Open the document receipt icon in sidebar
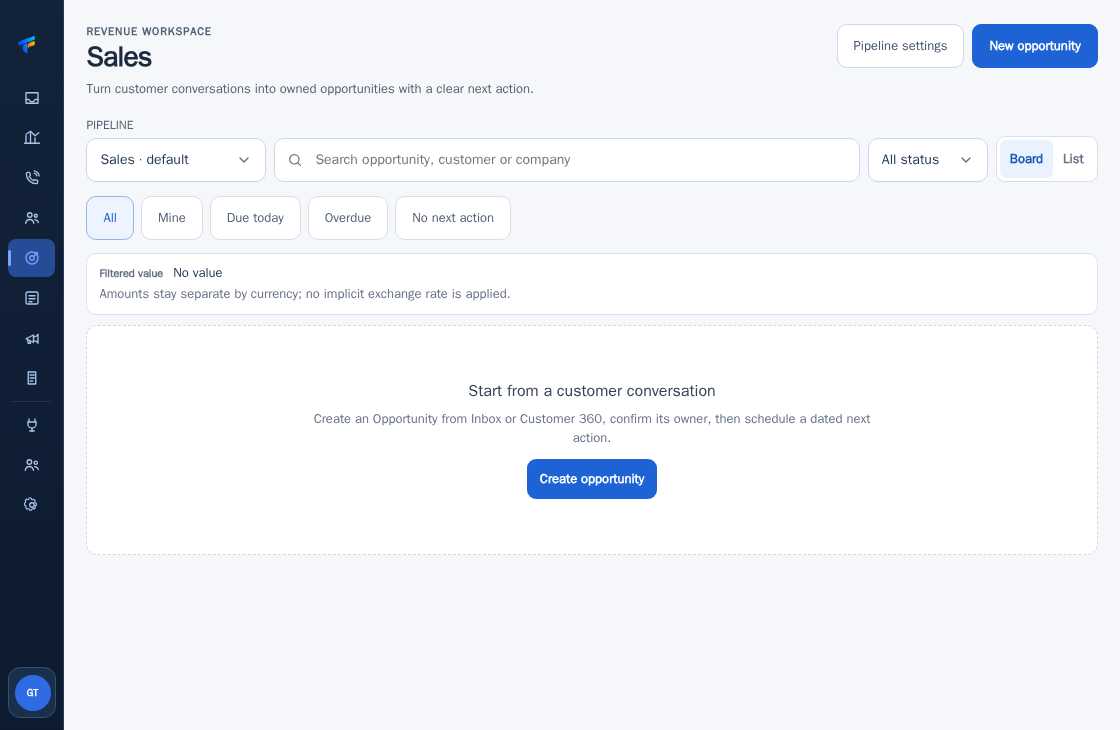 point(31,378)
